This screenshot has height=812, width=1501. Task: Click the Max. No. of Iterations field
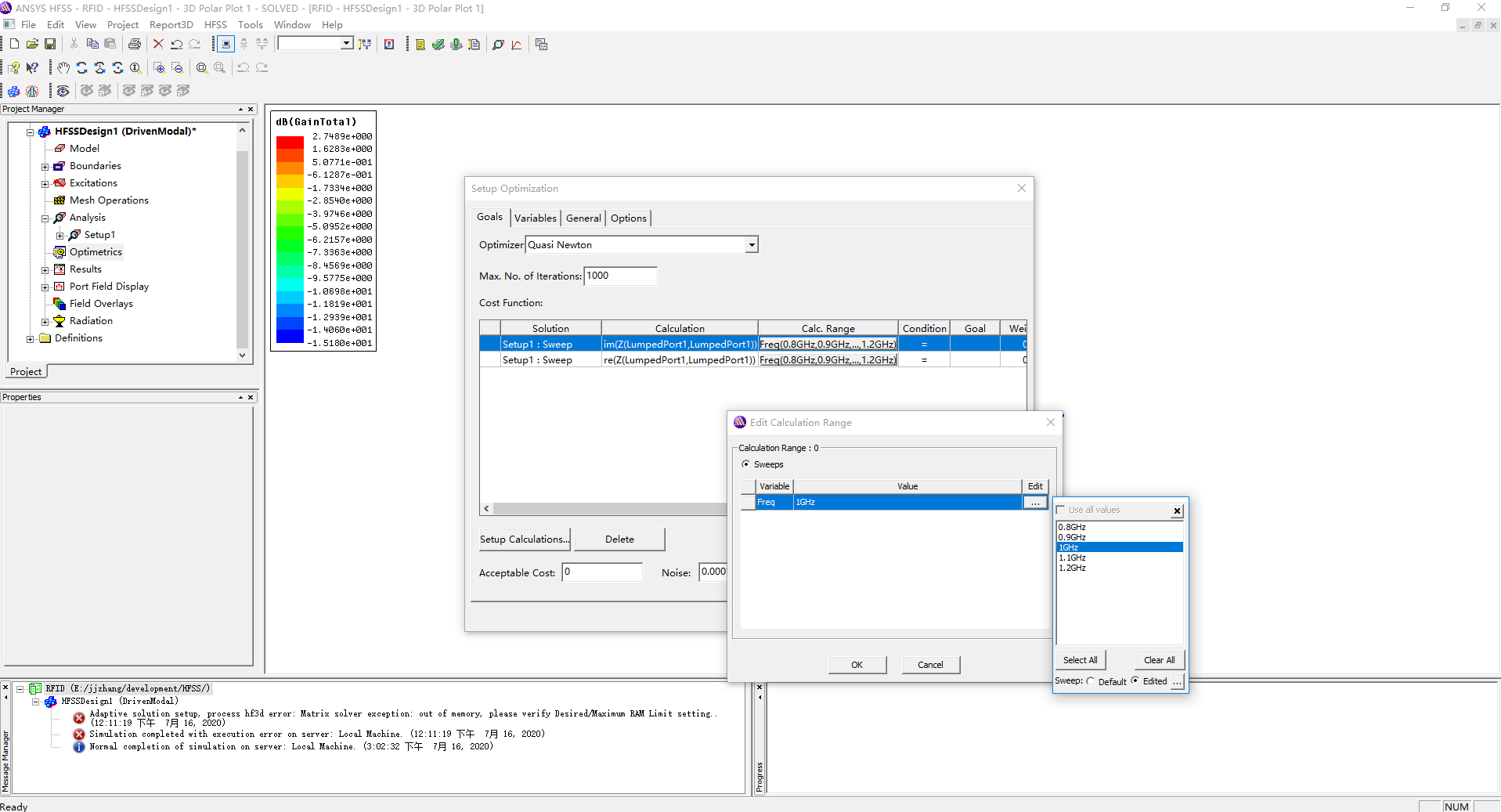620,276
